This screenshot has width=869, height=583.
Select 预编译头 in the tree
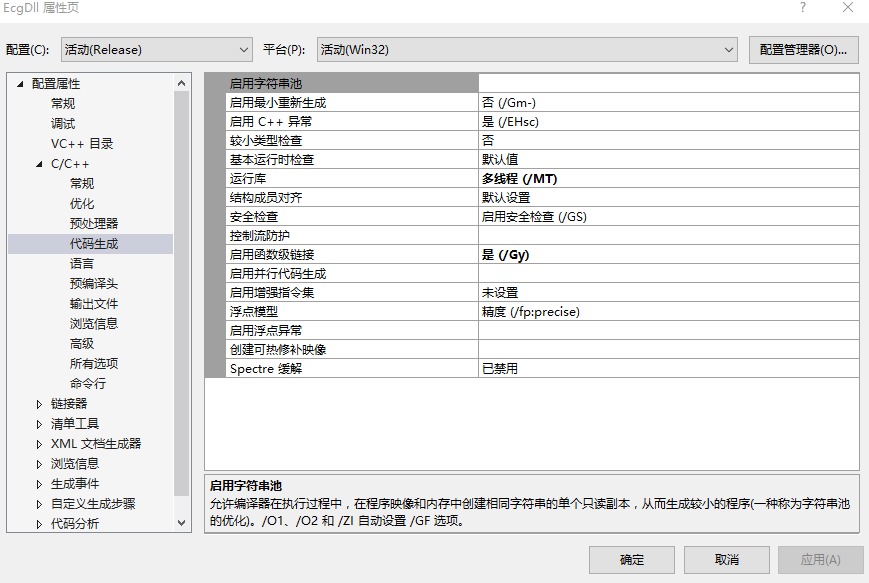coord(94,283)
